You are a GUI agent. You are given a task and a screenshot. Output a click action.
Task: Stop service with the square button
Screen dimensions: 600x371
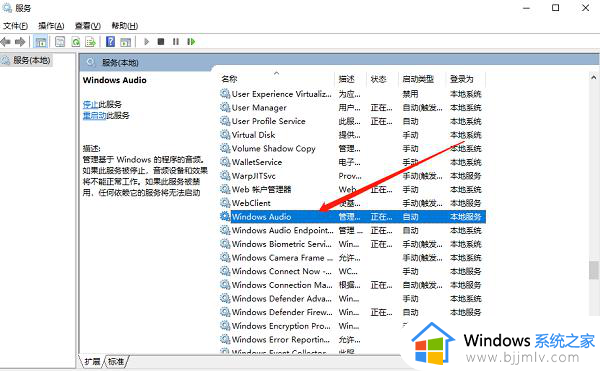[x=161, y=41]
